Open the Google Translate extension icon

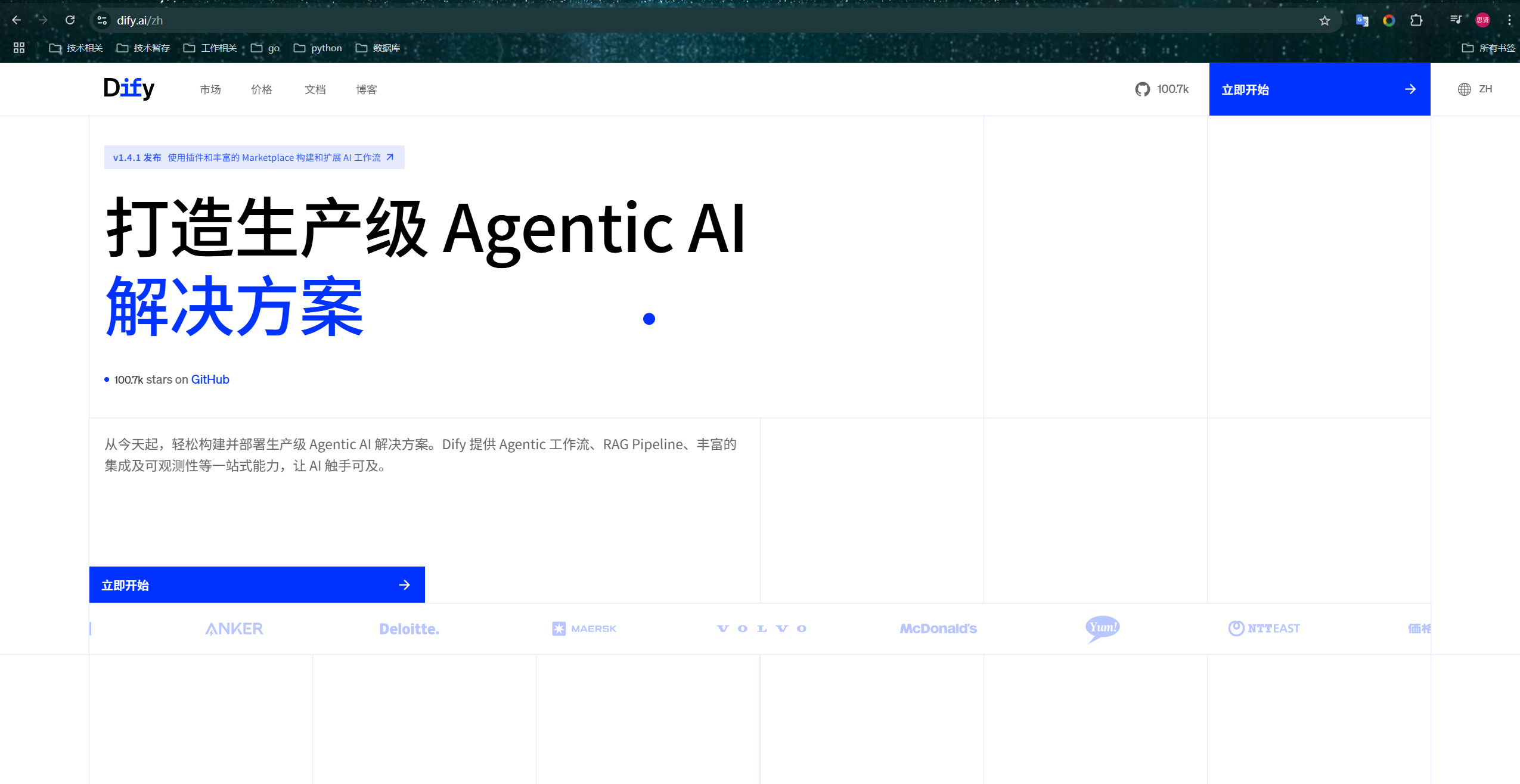(x=1362, y=20)
